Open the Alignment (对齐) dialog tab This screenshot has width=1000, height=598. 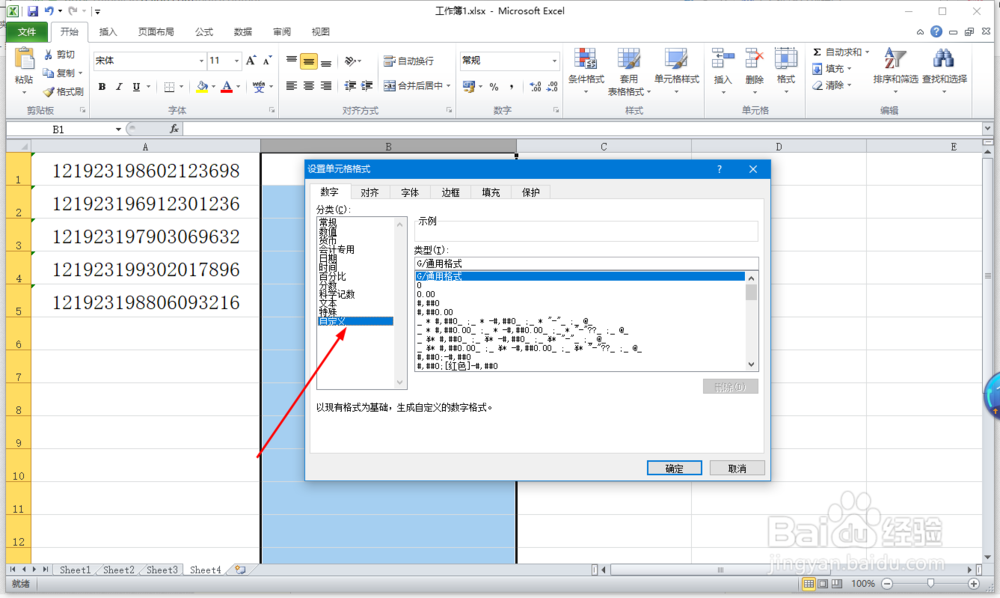369,193
